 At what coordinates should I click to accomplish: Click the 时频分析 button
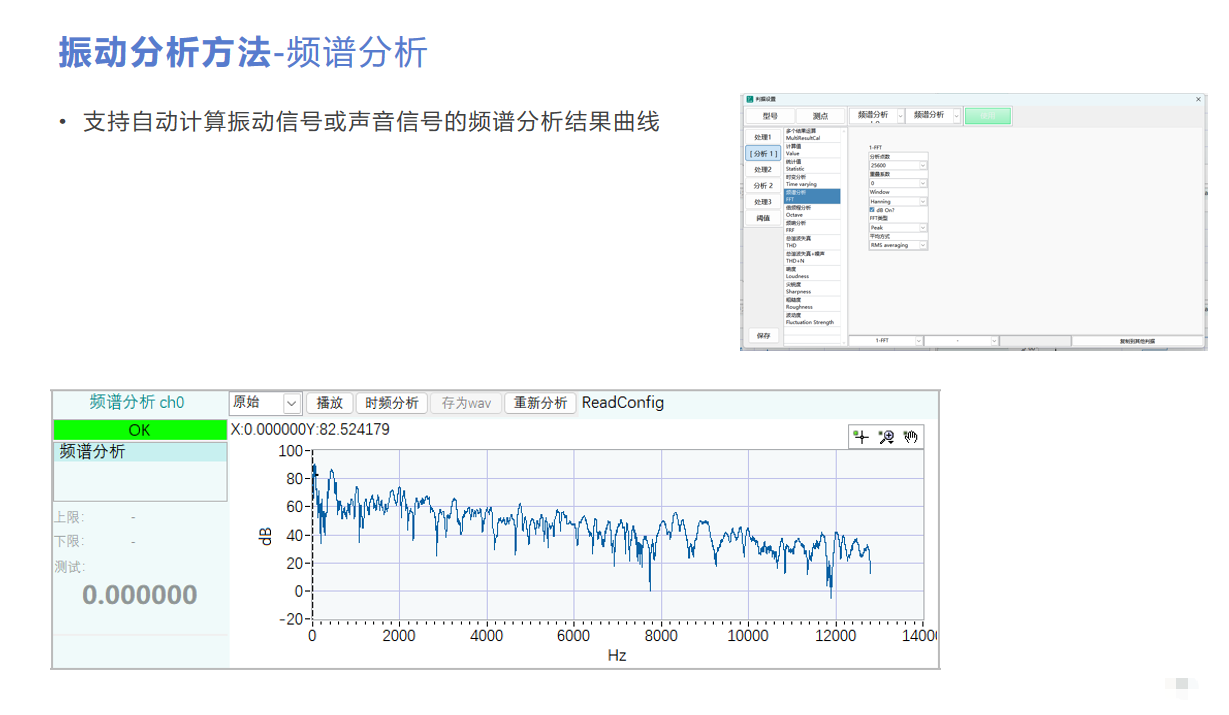pyautogui.click(x=391, y=403)
